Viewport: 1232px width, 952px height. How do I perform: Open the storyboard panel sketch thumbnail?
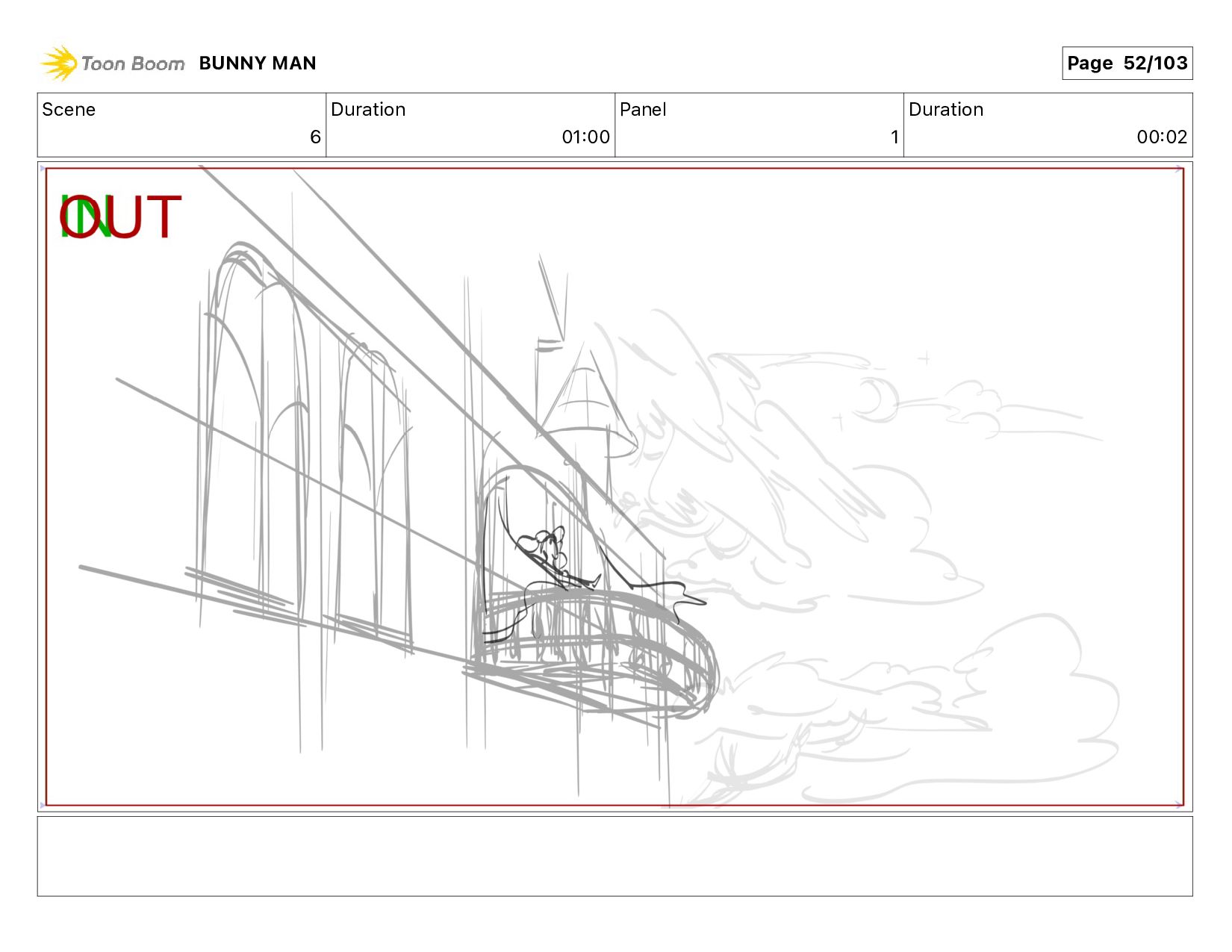tap(615, 487)
